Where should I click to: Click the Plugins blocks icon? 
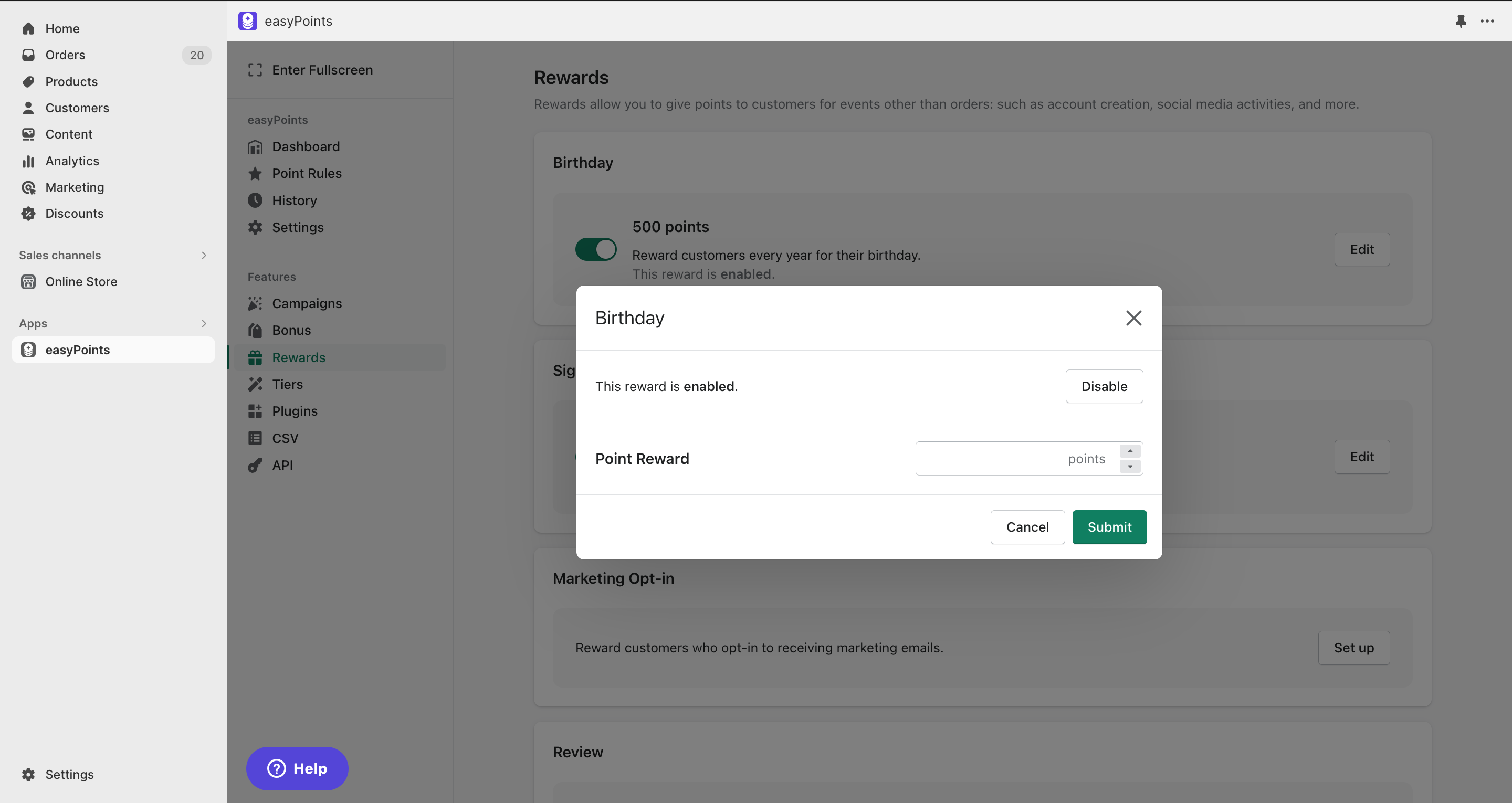pyautogui.click(x=255, y=411)
